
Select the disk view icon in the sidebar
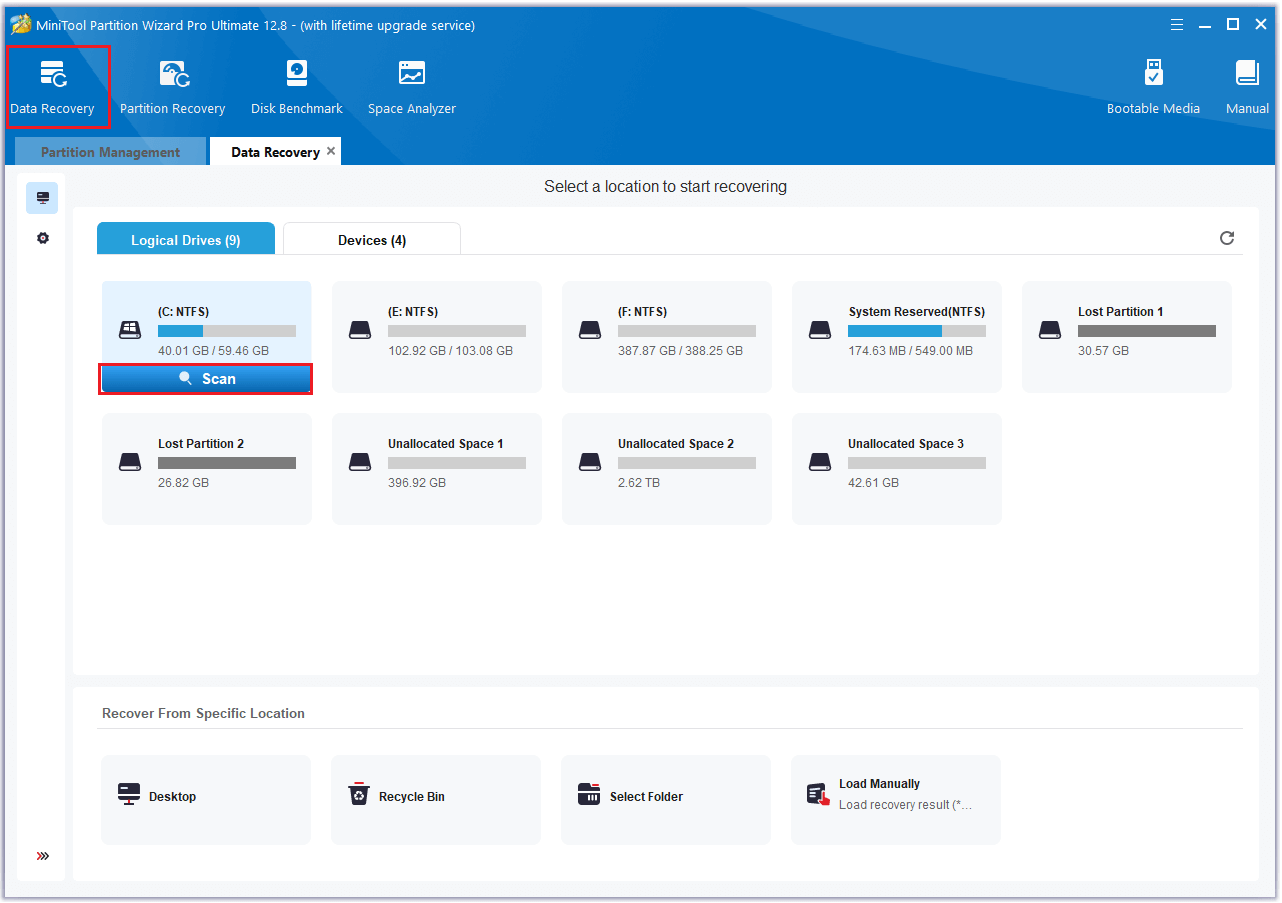(41, 197)
